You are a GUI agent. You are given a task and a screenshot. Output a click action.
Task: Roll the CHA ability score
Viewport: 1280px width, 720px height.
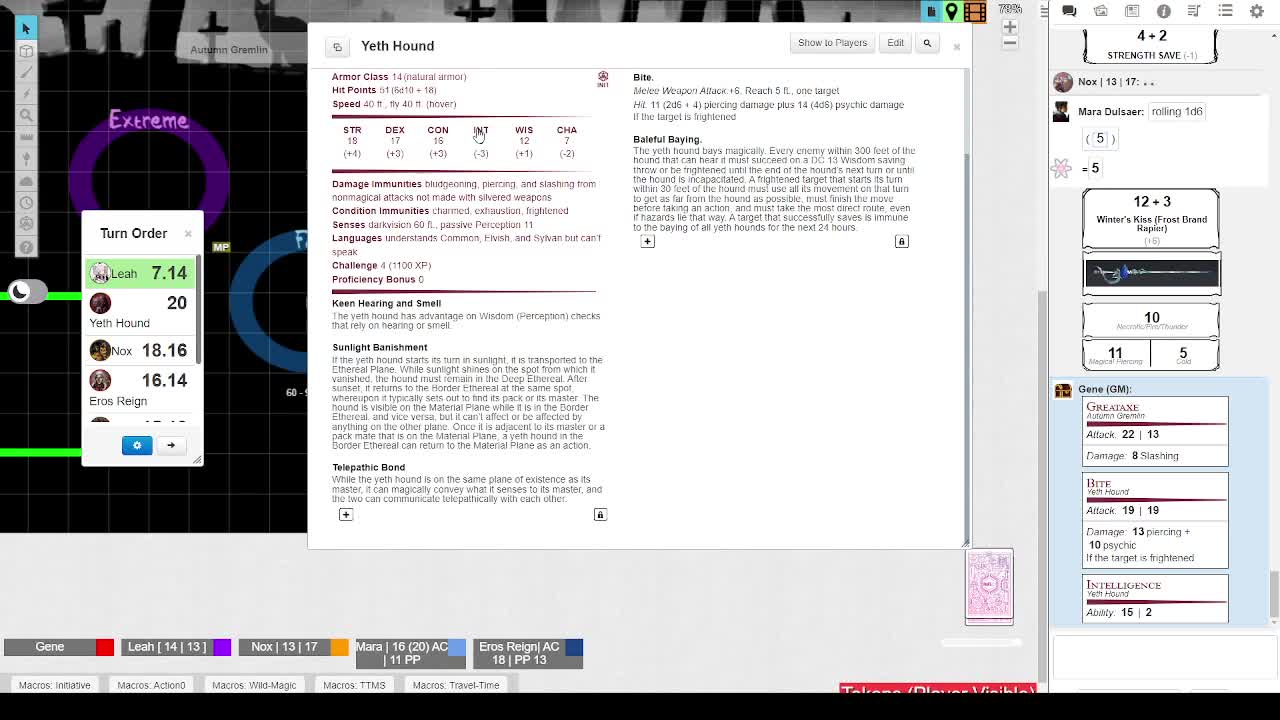point(567,141)
